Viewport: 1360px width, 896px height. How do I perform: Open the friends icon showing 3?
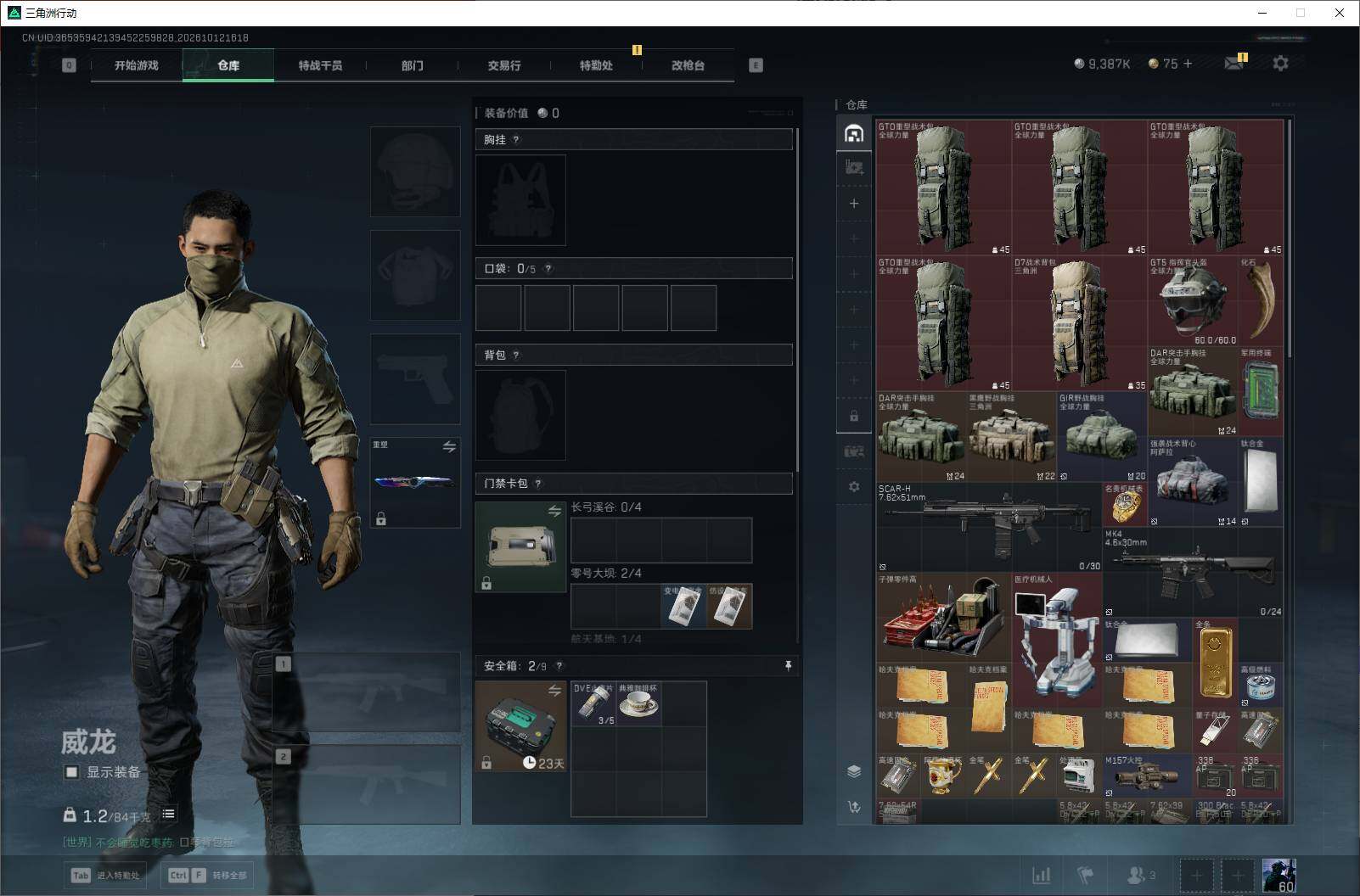1140,875
